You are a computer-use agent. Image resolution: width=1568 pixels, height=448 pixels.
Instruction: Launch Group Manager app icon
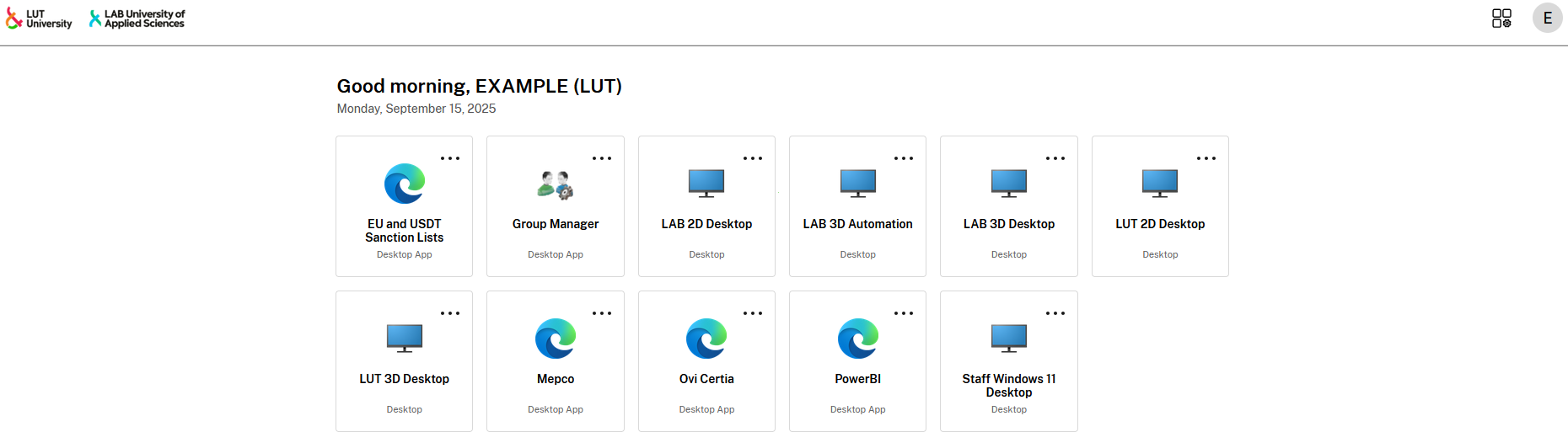pos(556,184)
